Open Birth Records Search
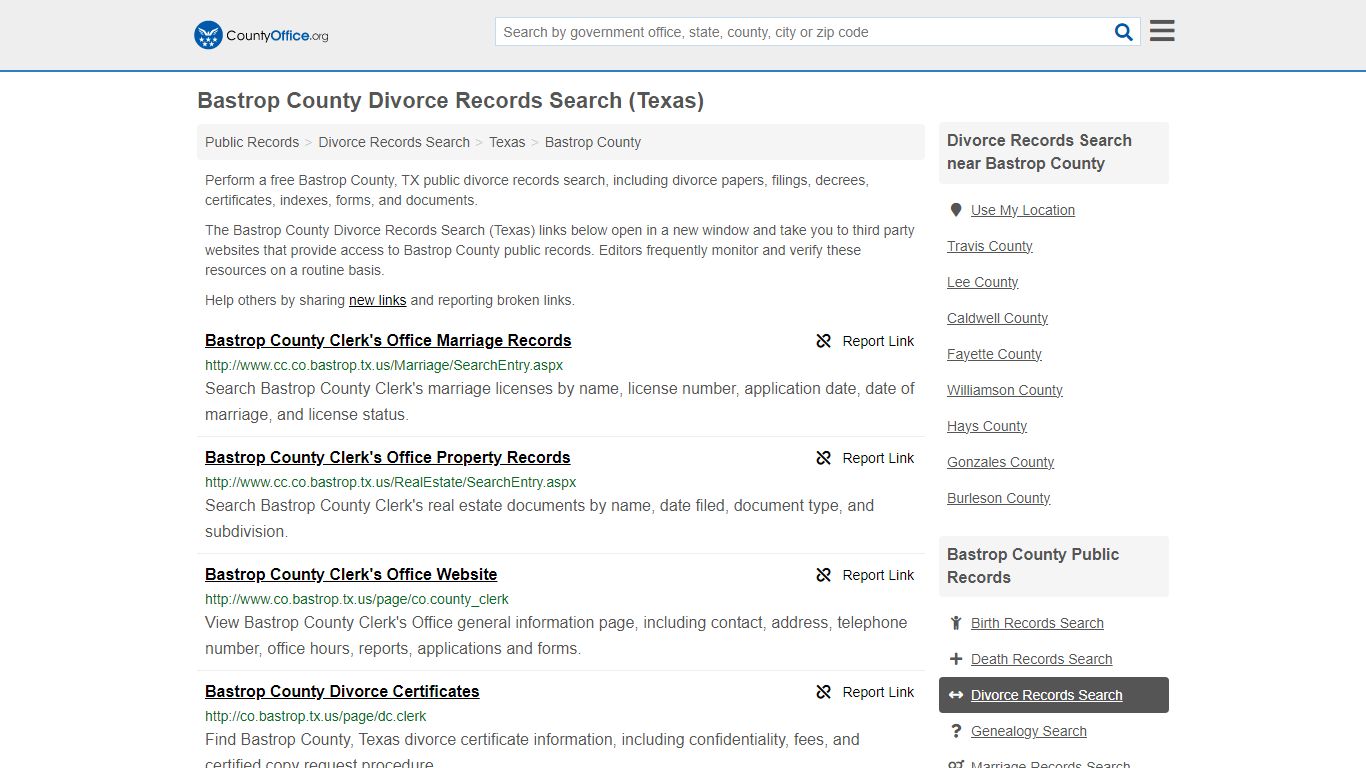Screen dimensions: 1366x768 point(1037,623)
